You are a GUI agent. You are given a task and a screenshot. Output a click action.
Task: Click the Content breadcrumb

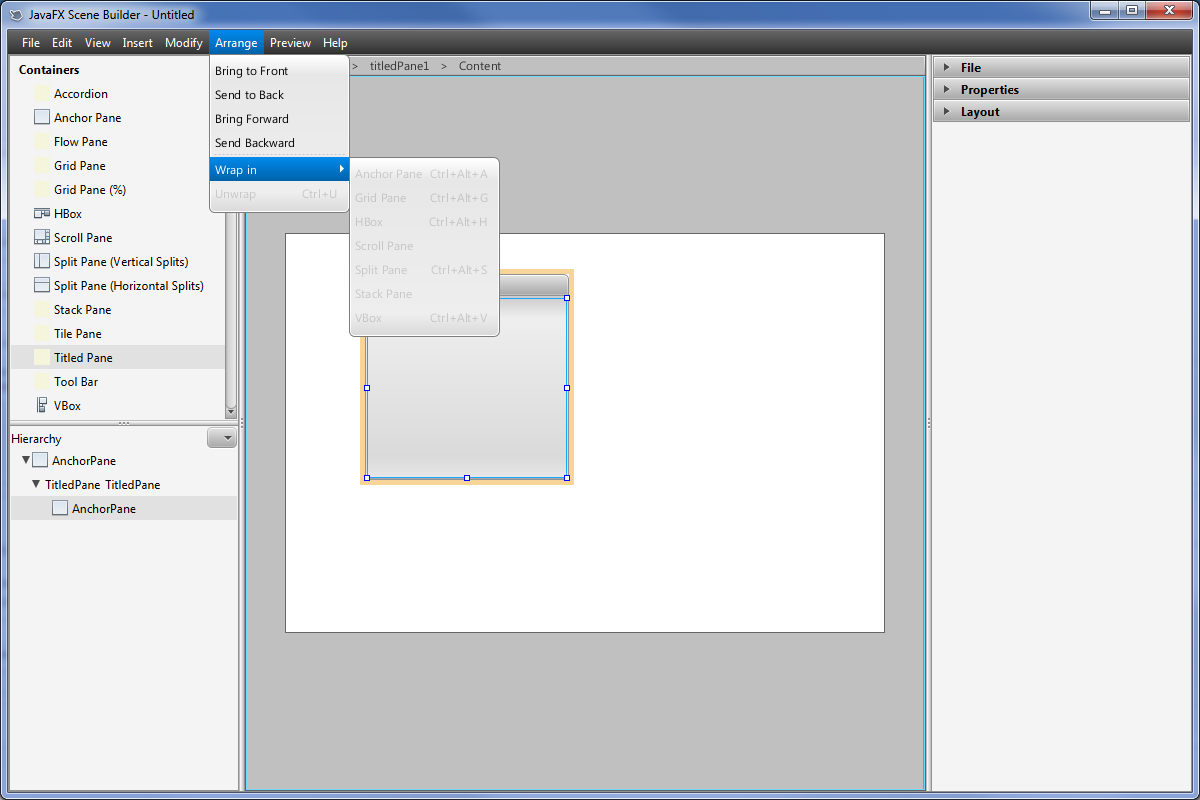(x=480, y=66)
